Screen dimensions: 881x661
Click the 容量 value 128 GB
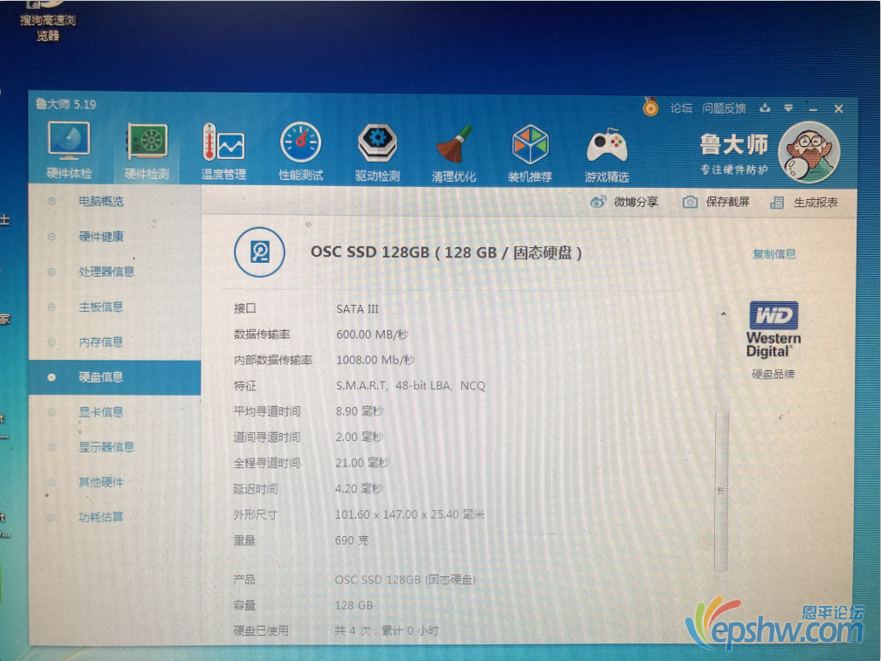[353, 605]
